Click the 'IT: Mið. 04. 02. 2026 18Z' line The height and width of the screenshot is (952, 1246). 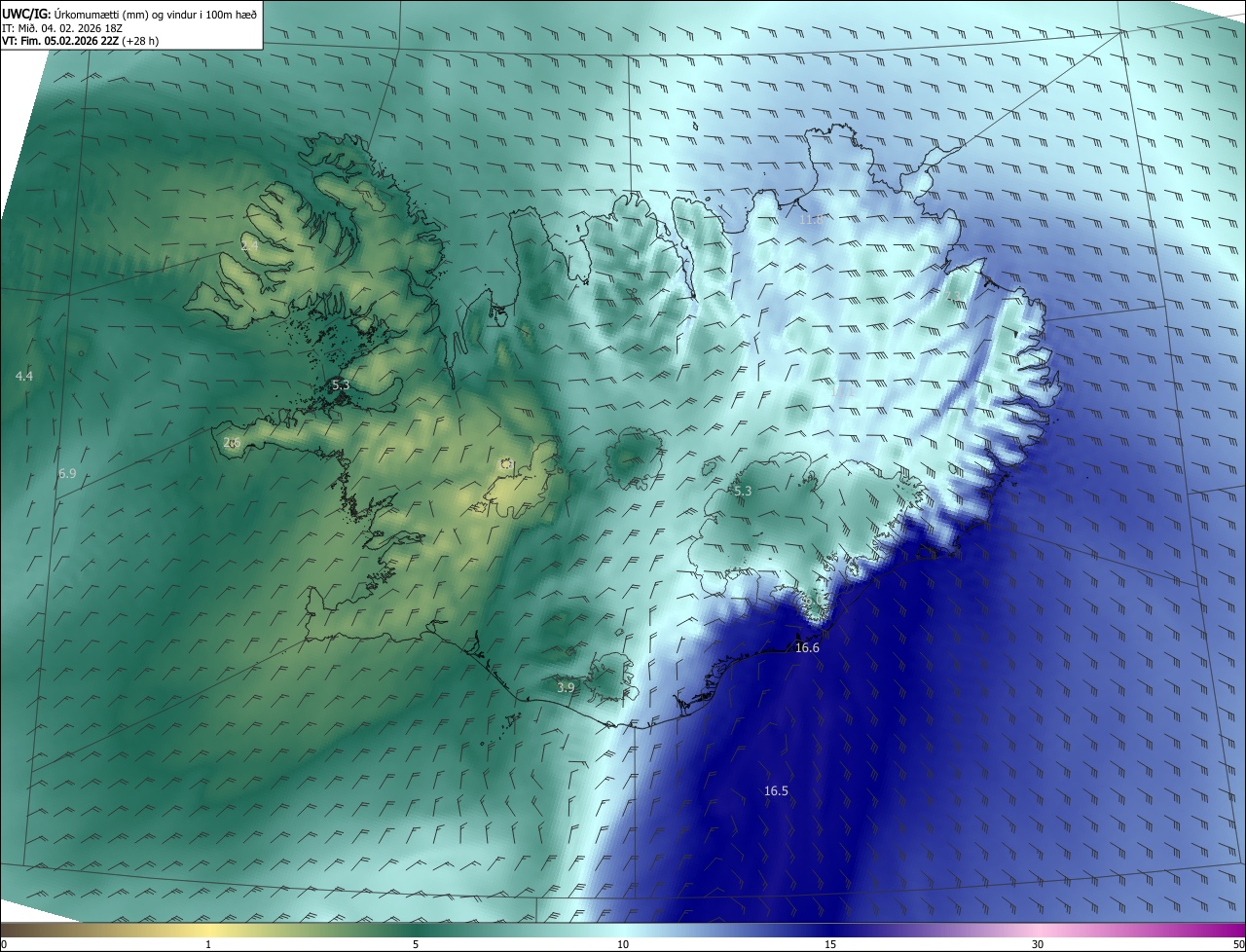point(63,27)
